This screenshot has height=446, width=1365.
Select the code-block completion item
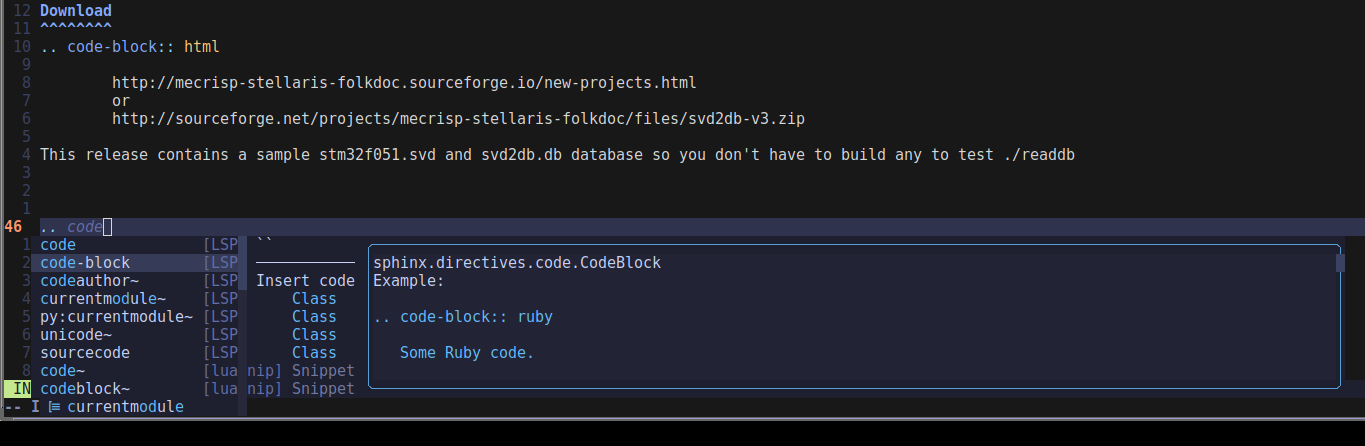85,263
